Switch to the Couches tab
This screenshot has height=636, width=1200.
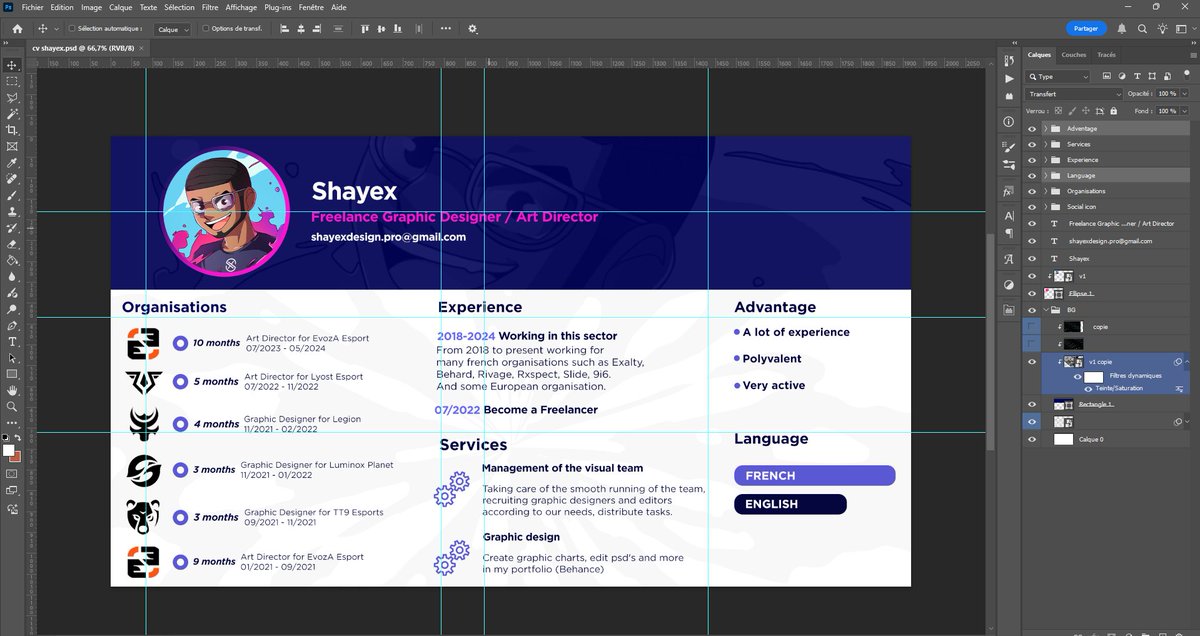1074,55
